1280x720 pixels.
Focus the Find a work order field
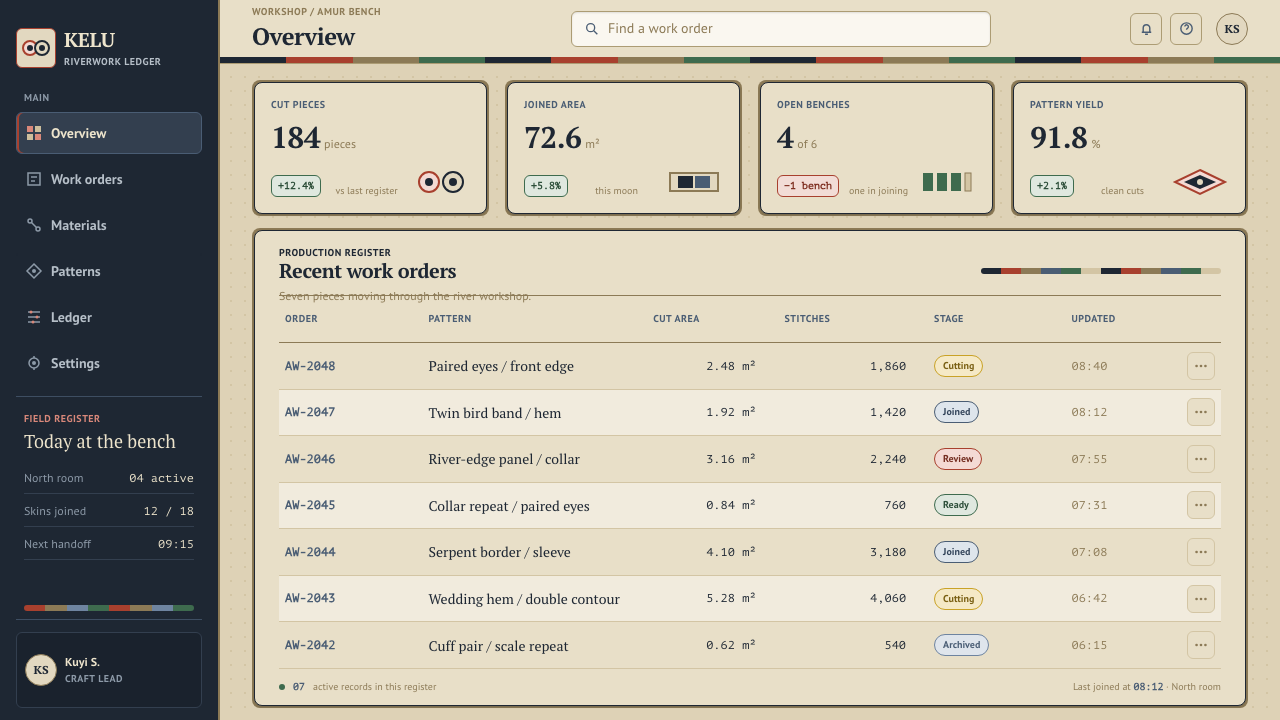tap(781, 29)
